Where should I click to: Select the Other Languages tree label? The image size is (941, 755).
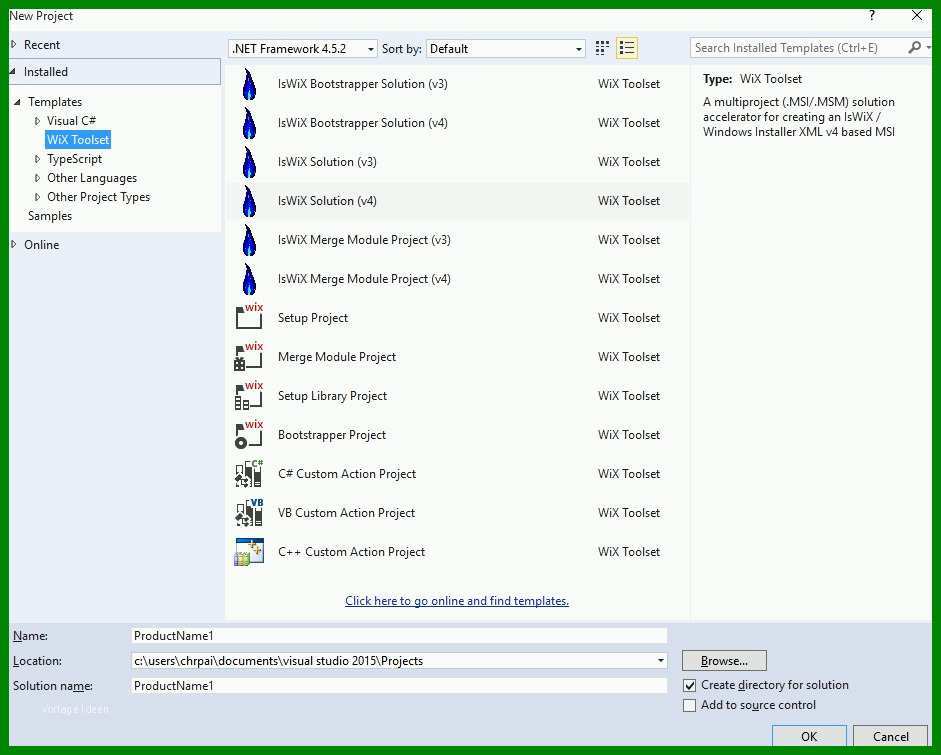click(x=92, y=178)
